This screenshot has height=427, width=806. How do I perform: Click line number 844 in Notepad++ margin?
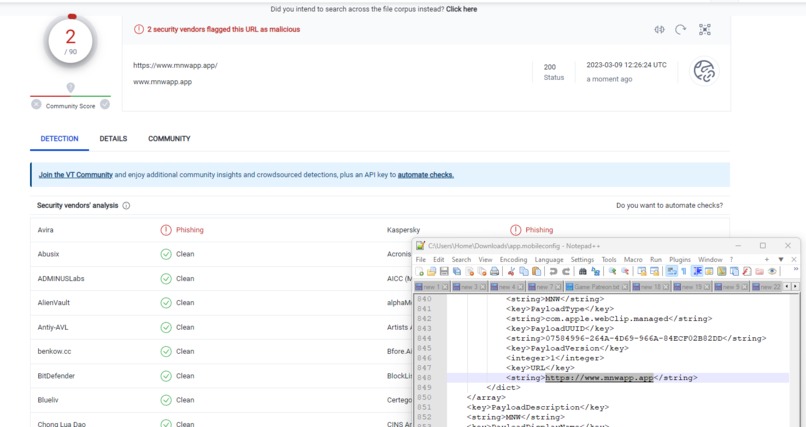click(424, 338)
